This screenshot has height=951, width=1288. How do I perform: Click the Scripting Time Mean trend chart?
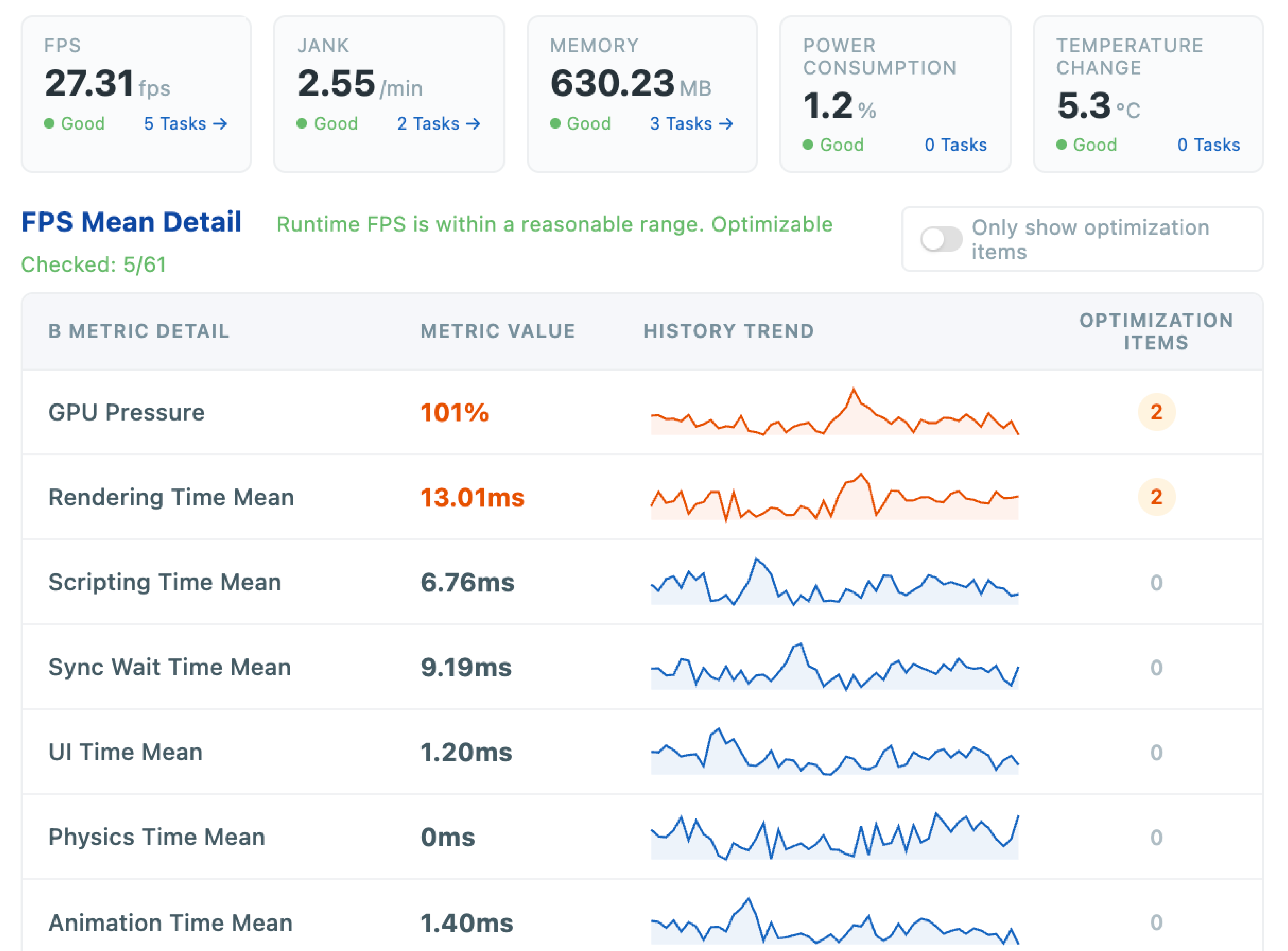click(x=835, y=581)
